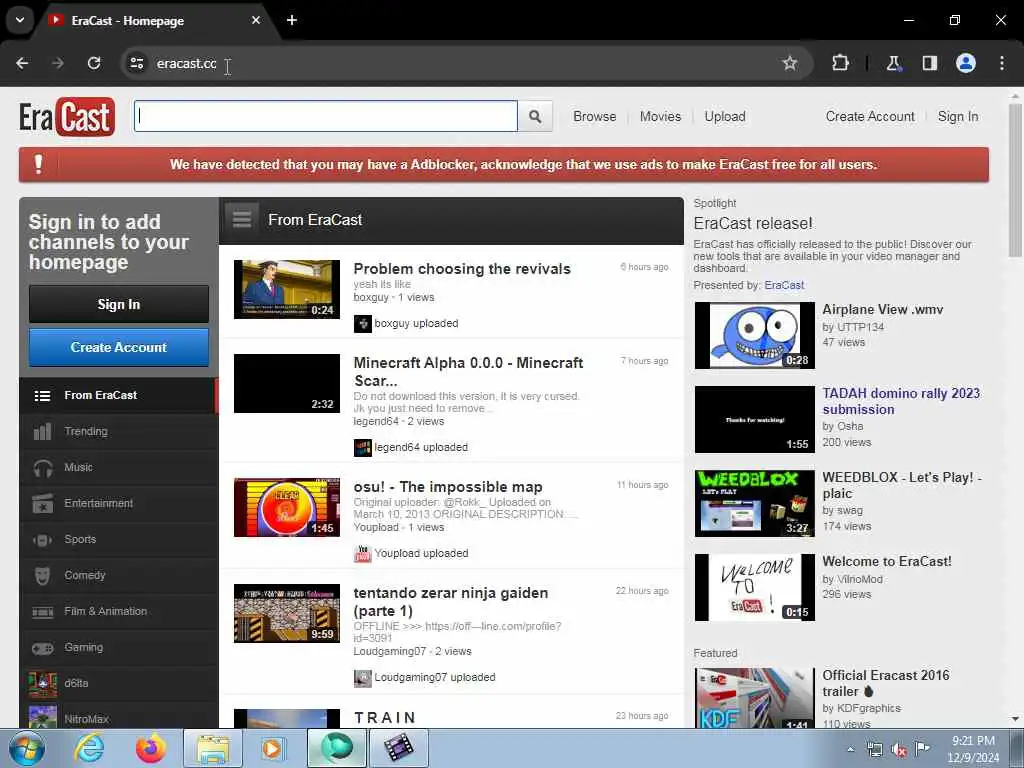Screen dimensions: 1024x768
Task: Click the Adblocker warning banner
Action: pos(504,165)
